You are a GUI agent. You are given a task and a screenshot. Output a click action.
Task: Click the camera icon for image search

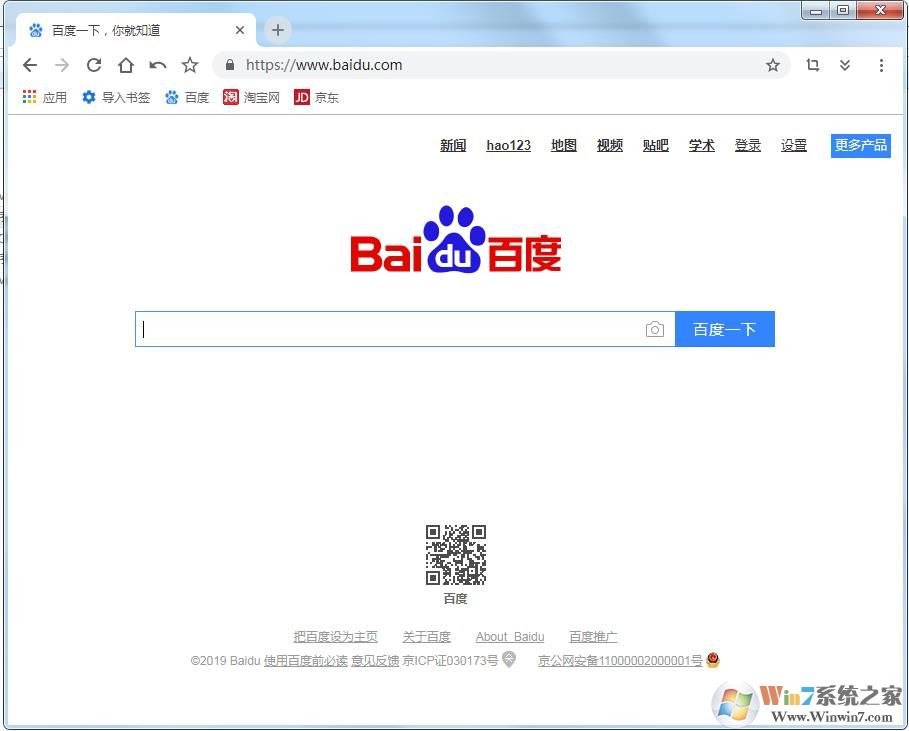(x=656, y=329)
